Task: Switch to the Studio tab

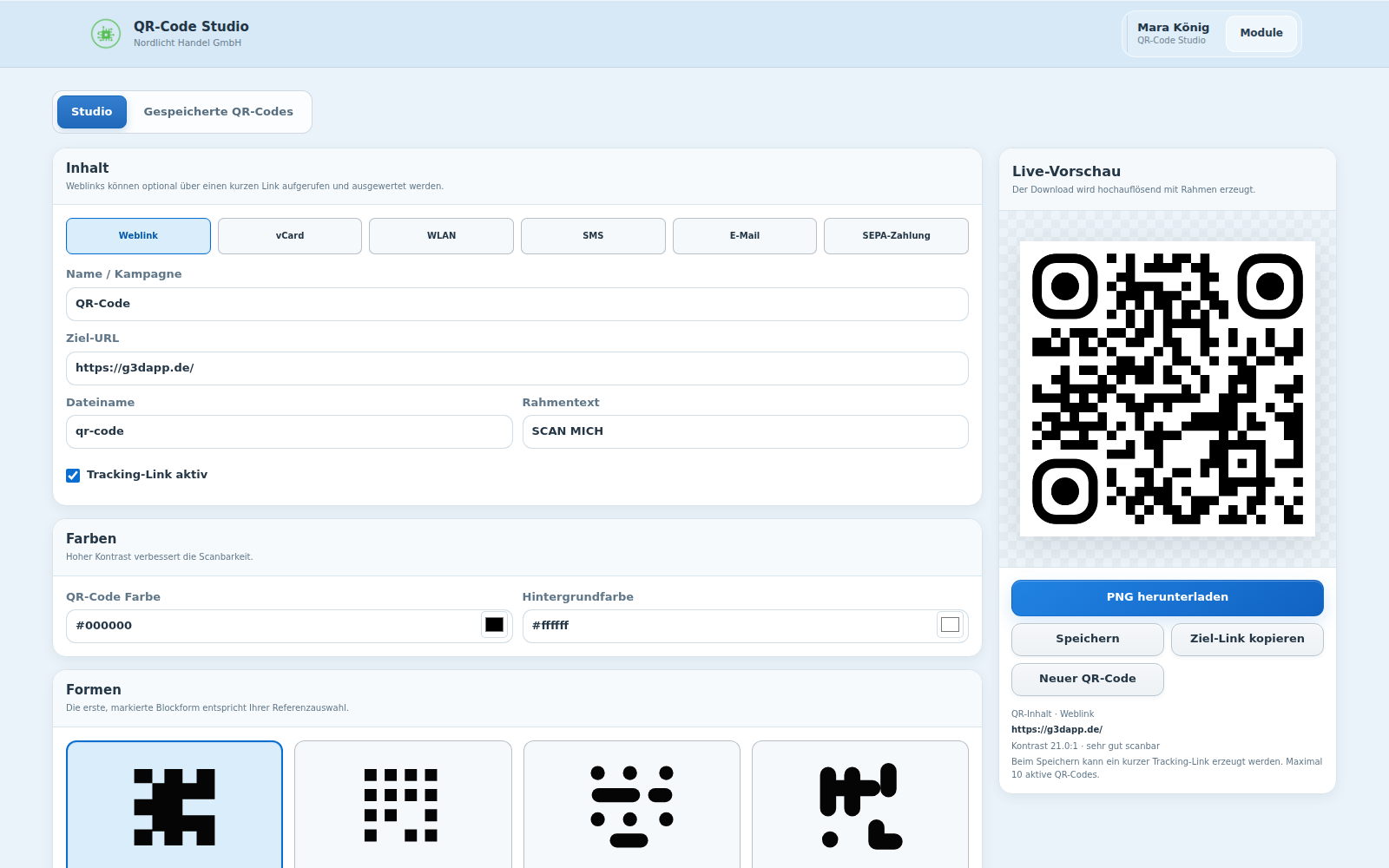Action: click(92, 112)
